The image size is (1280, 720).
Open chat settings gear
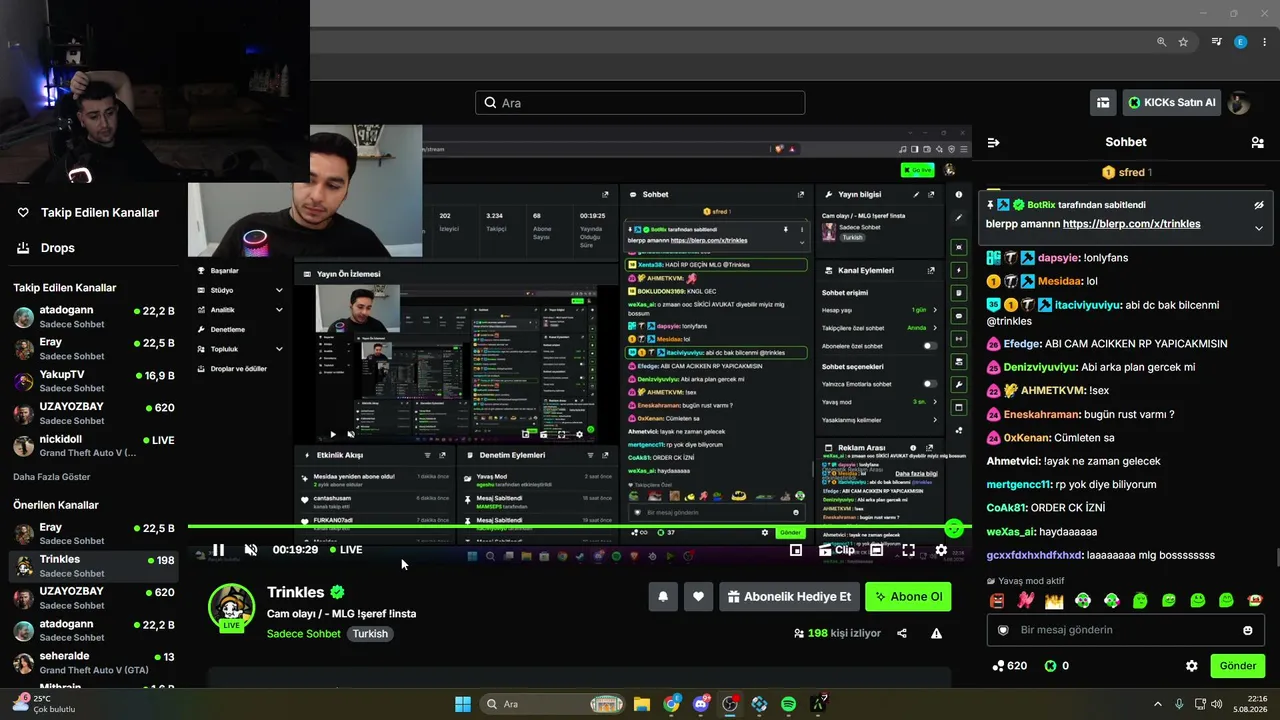(1191, 666)
